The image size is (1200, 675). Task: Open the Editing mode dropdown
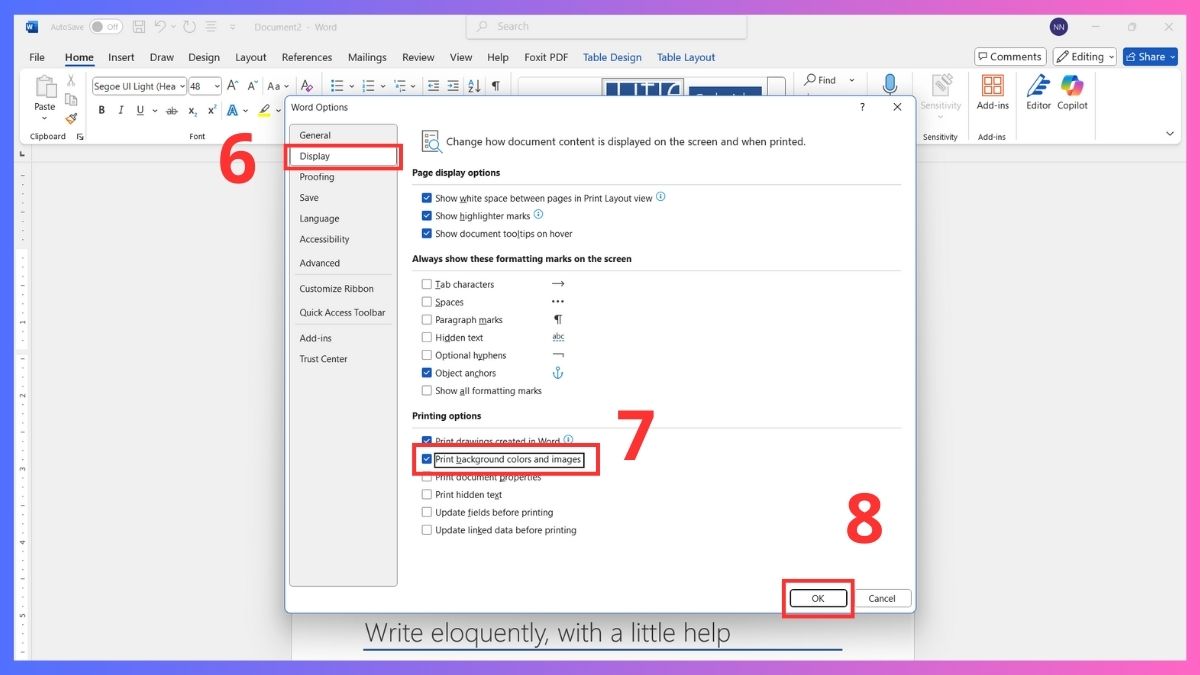tap(1084, 57)
